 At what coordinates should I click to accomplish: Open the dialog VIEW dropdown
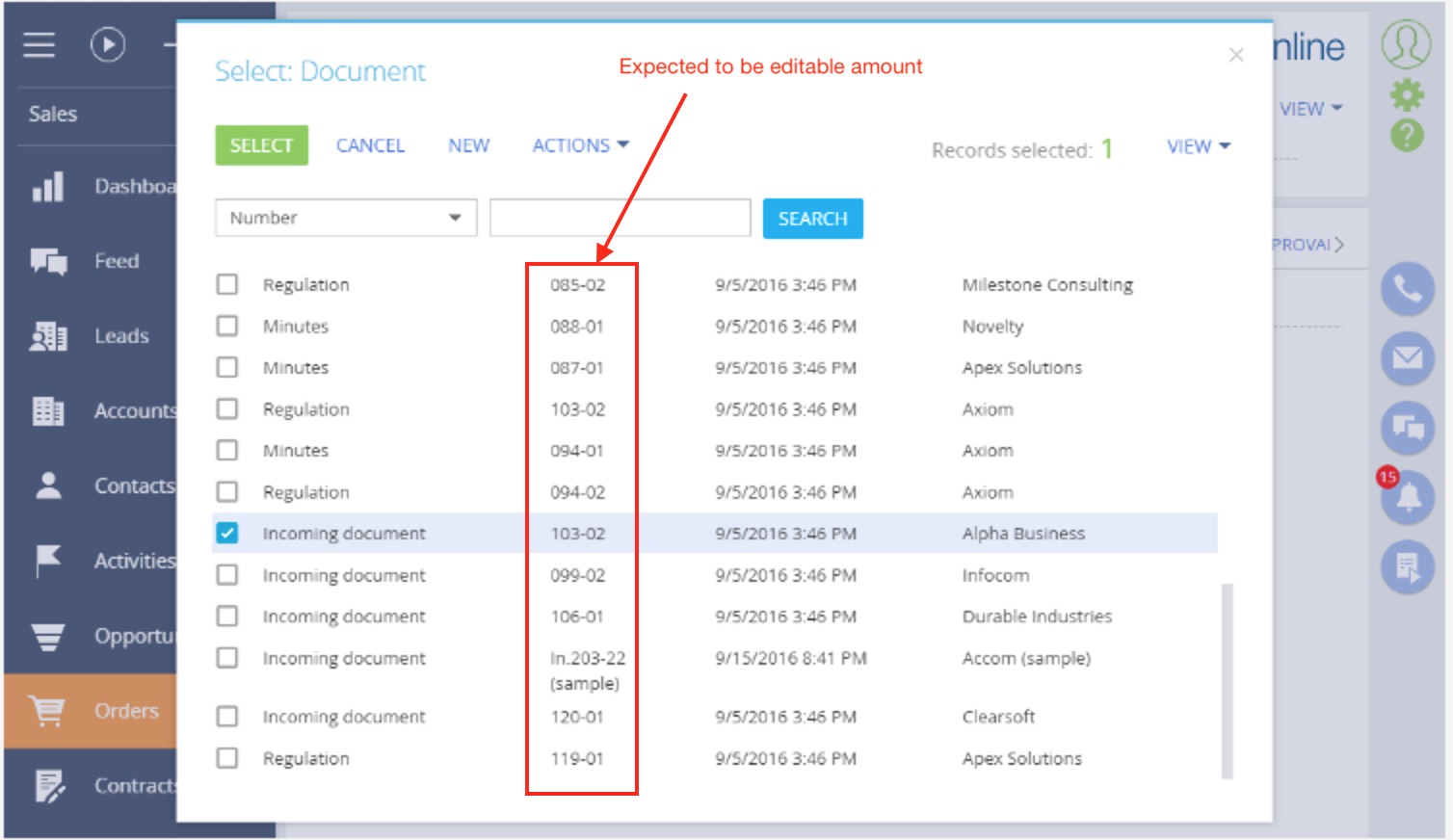coord(1199,146)
